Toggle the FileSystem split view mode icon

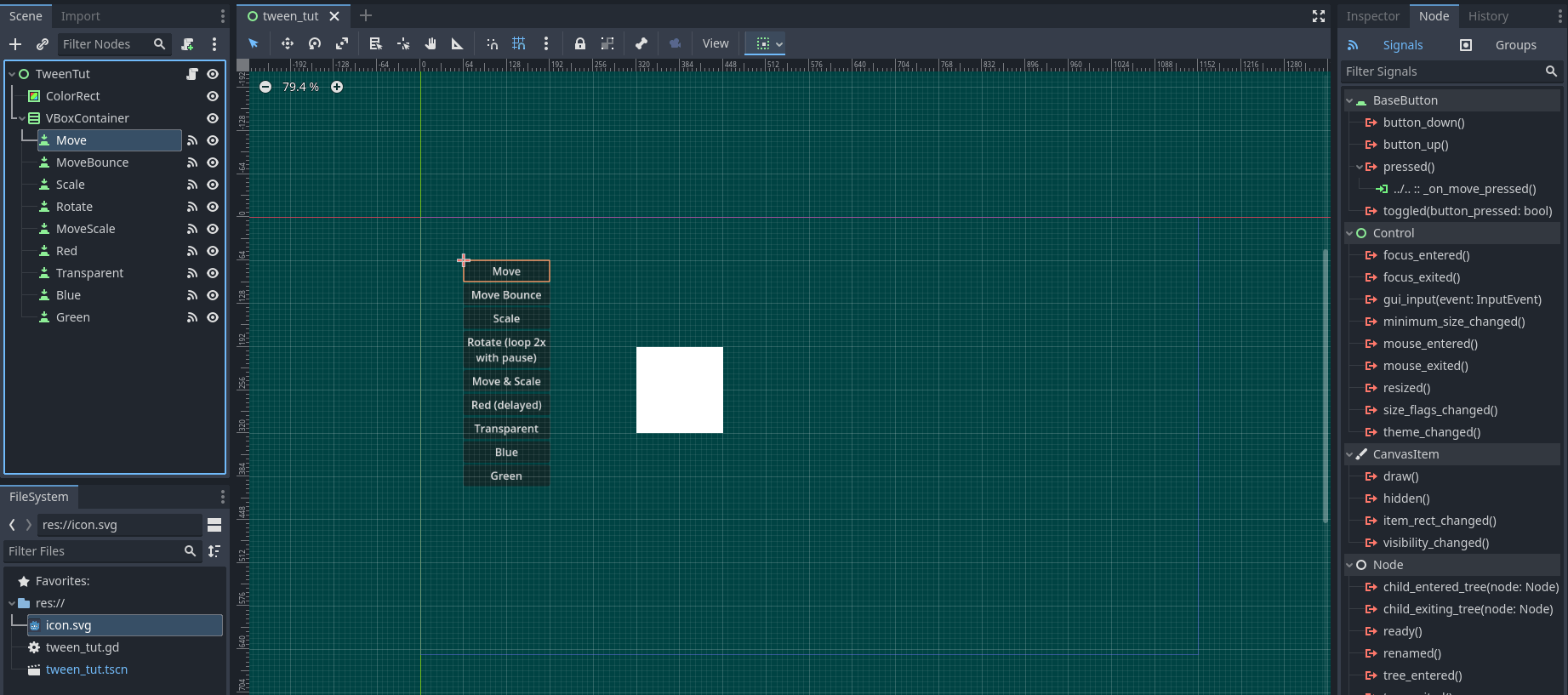tap(214, 525)
